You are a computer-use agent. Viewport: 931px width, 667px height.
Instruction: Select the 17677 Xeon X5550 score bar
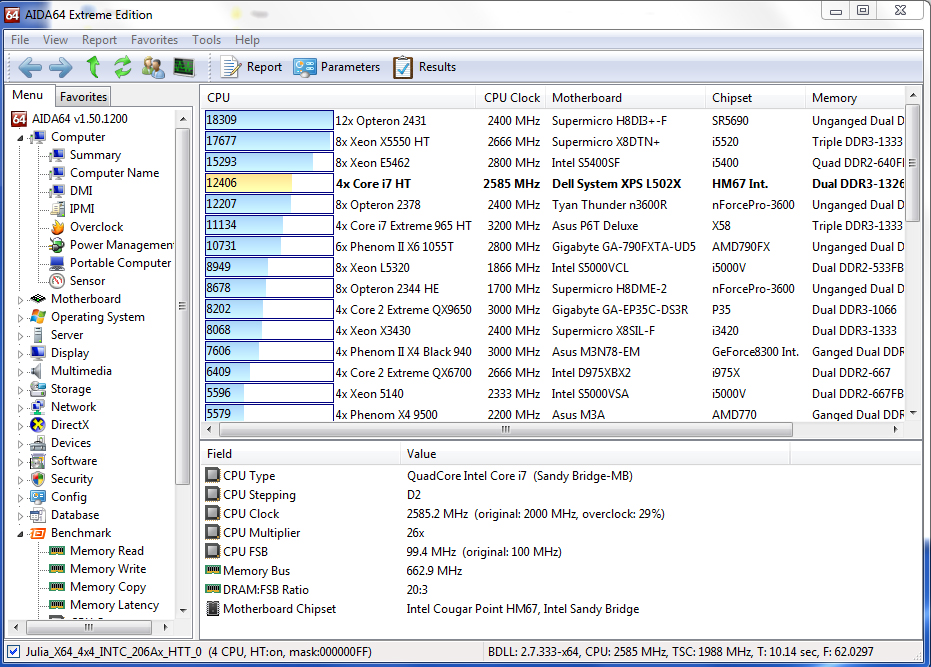click(x=269, y=141)
